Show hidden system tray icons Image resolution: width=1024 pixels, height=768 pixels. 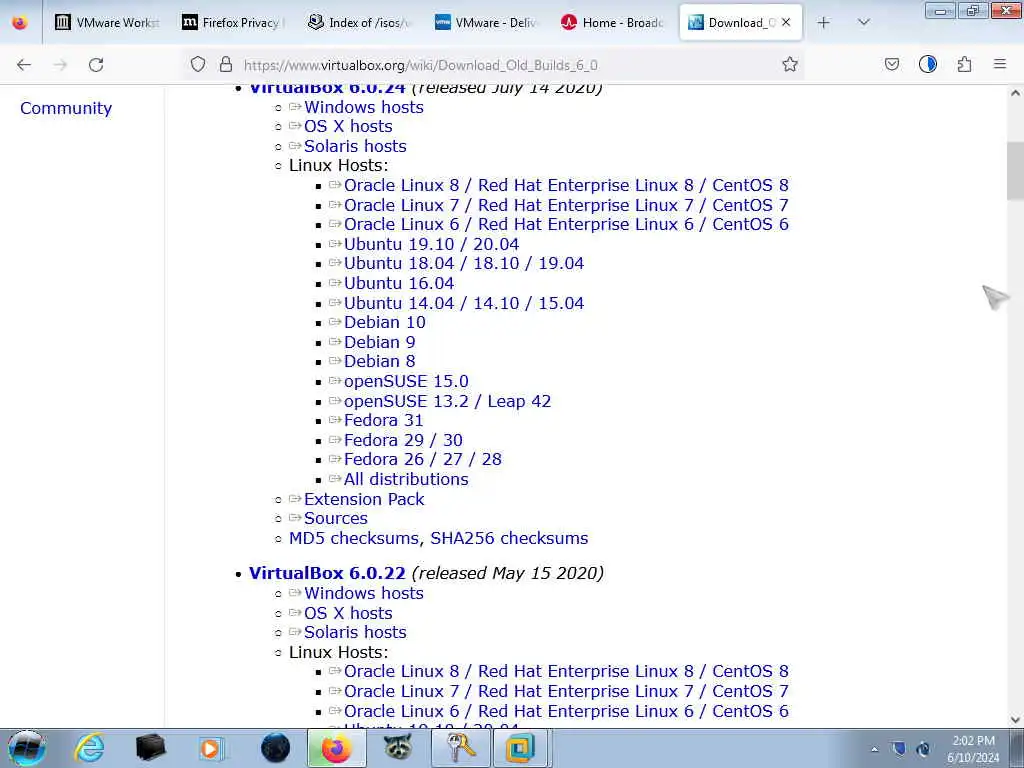(874, 749)
